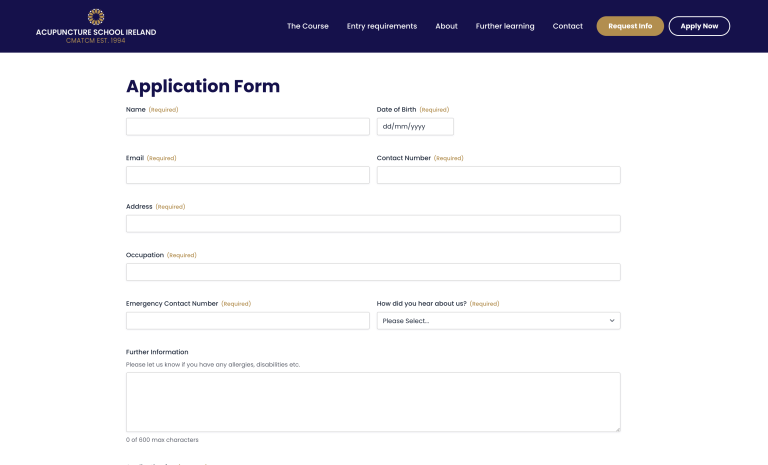Go to the Entry requirements page
Image resolution: width=768 pixels, height=465 pixels.
tap(382, 26)
